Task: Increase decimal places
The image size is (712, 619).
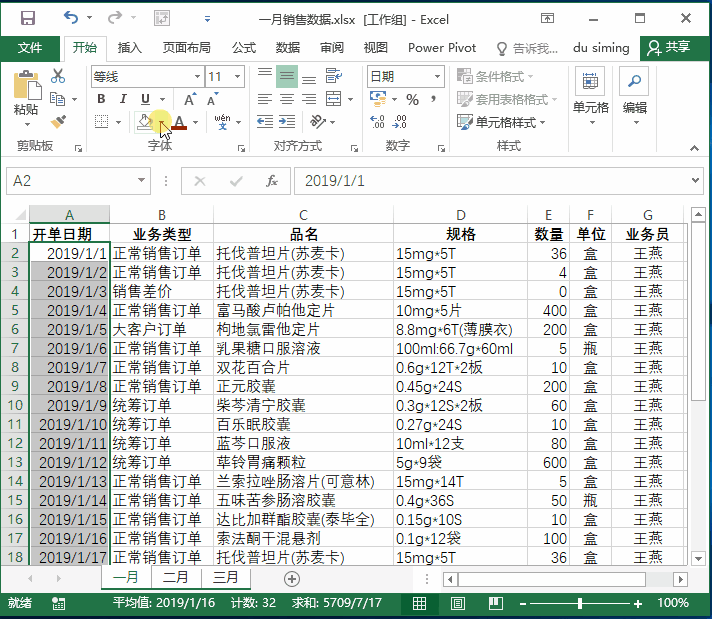Action: 377,122
